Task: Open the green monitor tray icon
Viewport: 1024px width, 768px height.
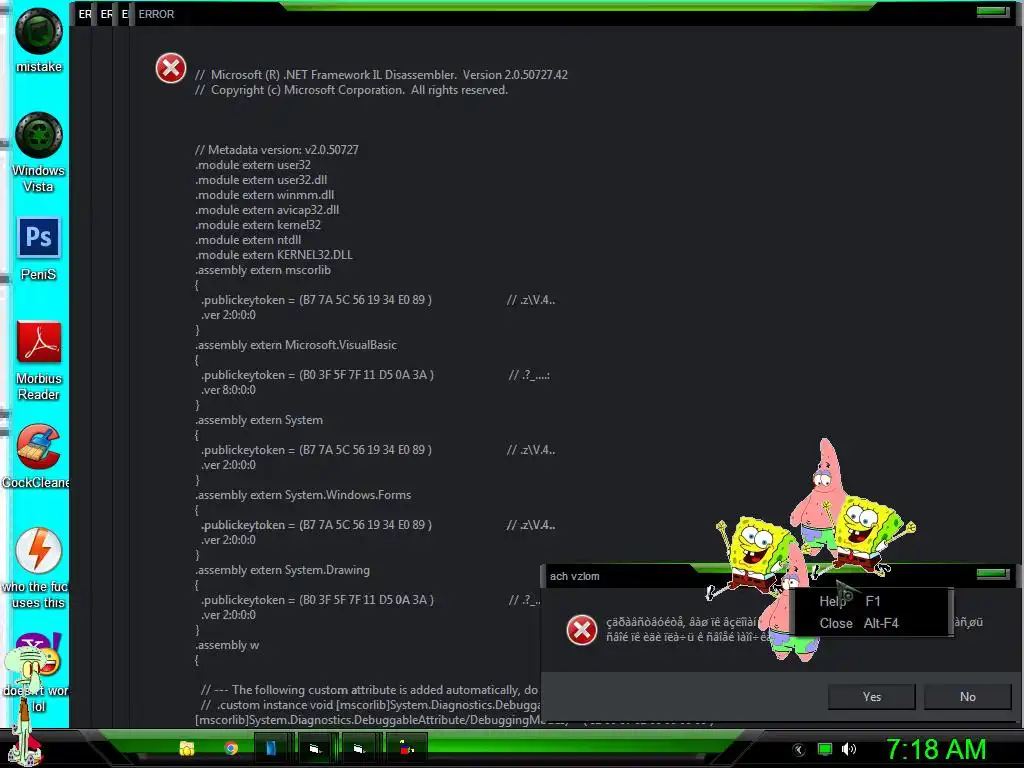Action: 825,750
